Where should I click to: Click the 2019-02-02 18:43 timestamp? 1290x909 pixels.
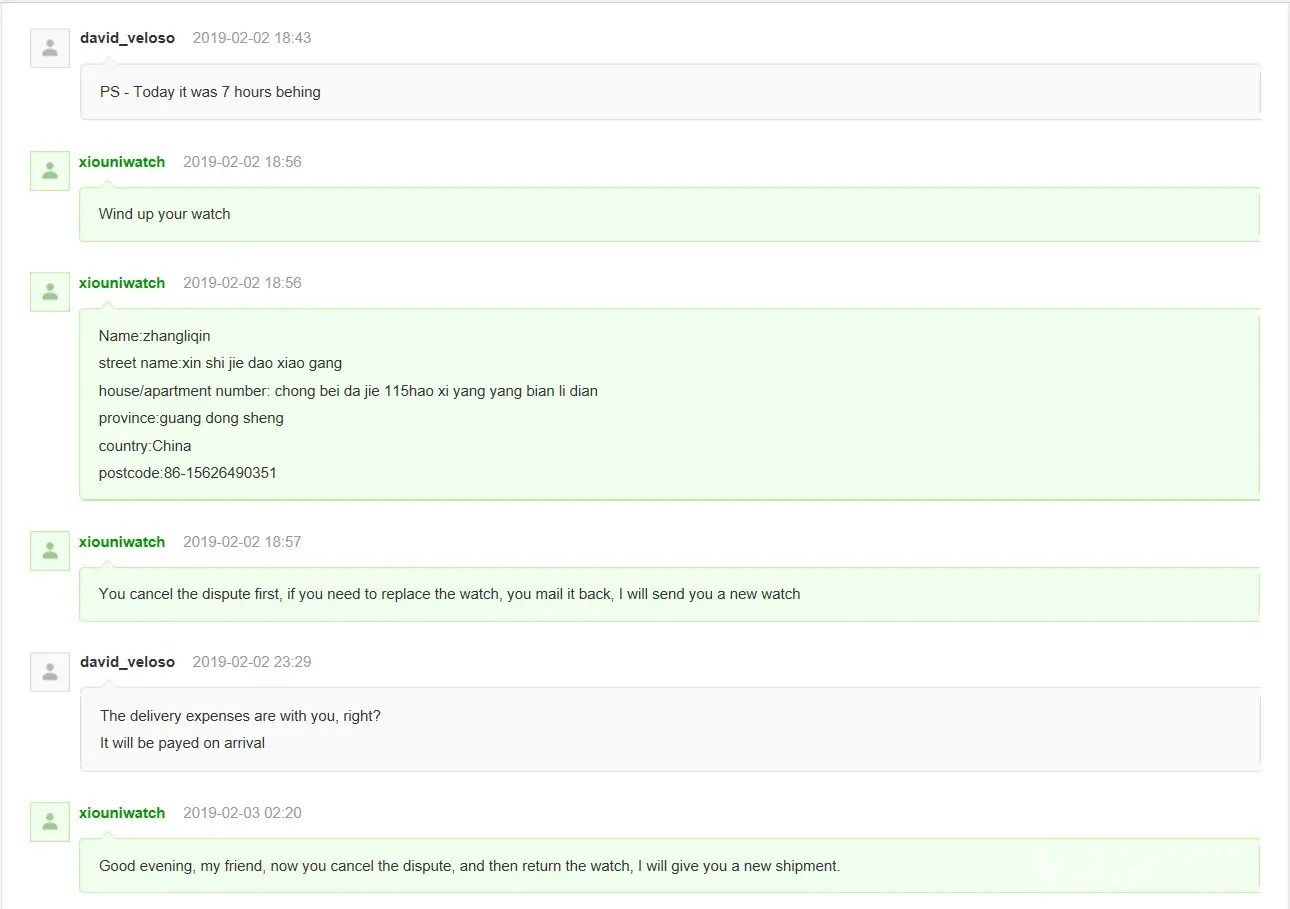pos(251,38)
